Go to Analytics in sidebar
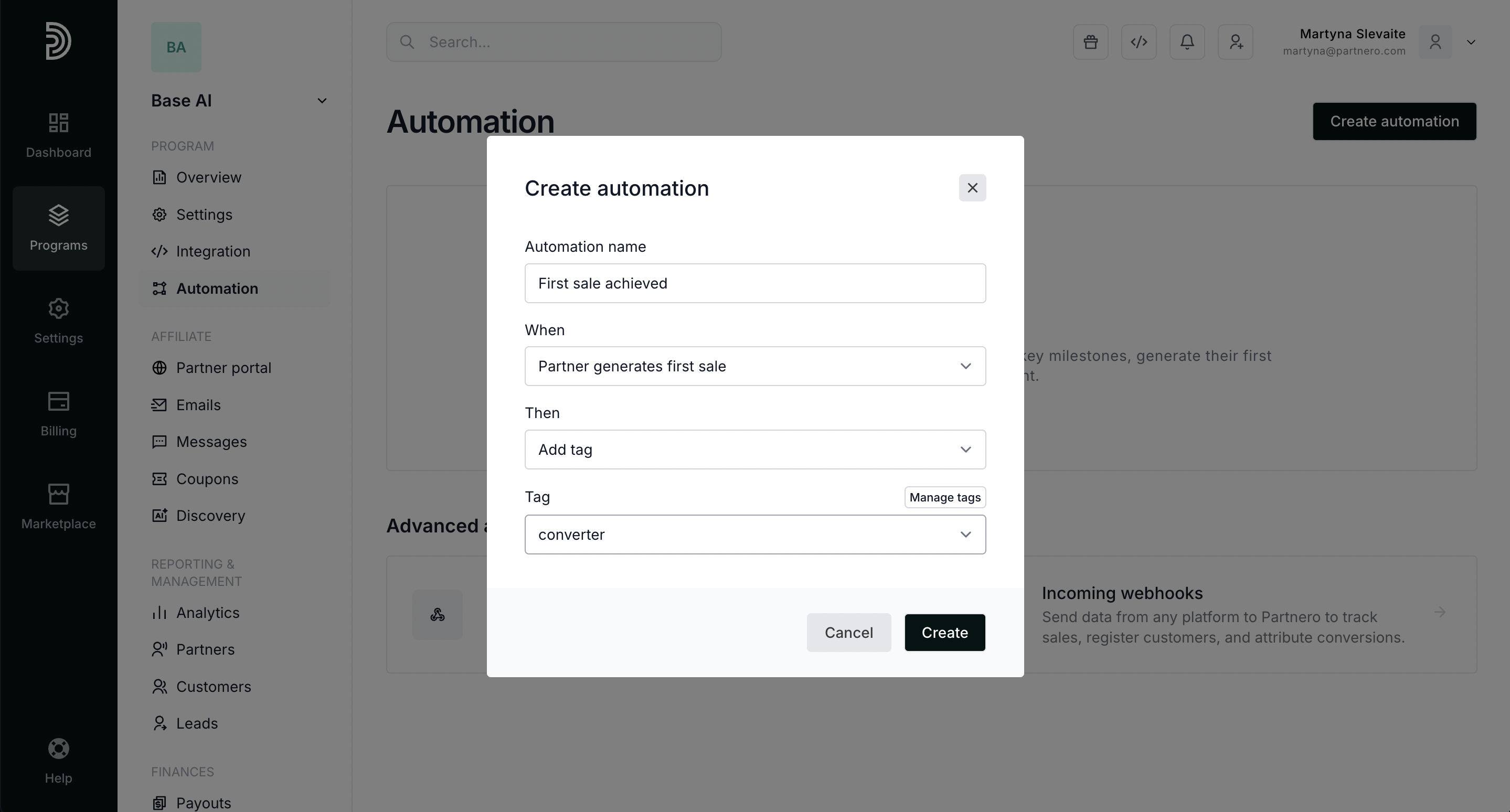Viewport: 1510px width, 812px height. click(208, 613)
